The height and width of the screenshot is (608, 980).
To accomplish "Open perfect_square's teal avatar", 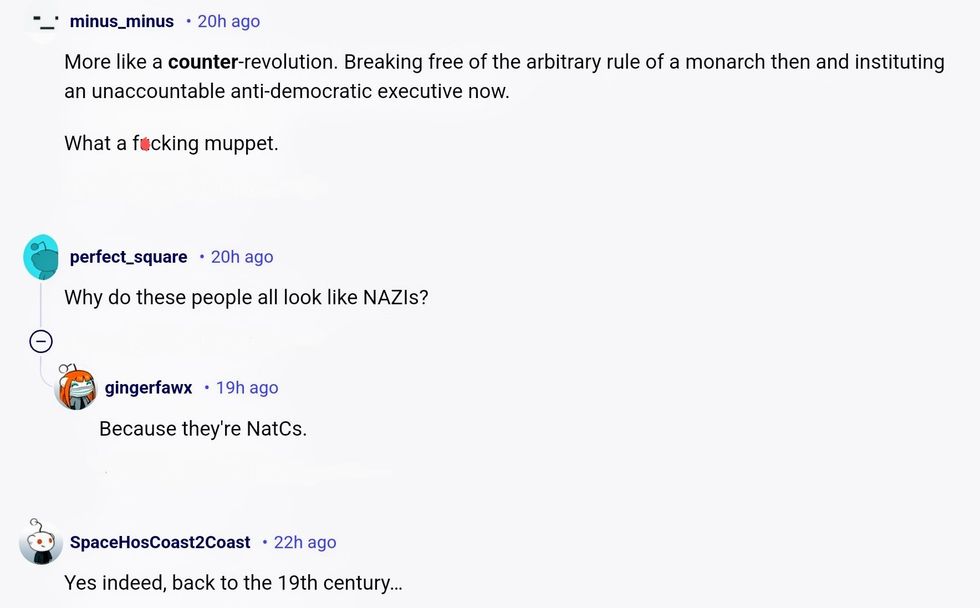I will (x=42, y=257).
